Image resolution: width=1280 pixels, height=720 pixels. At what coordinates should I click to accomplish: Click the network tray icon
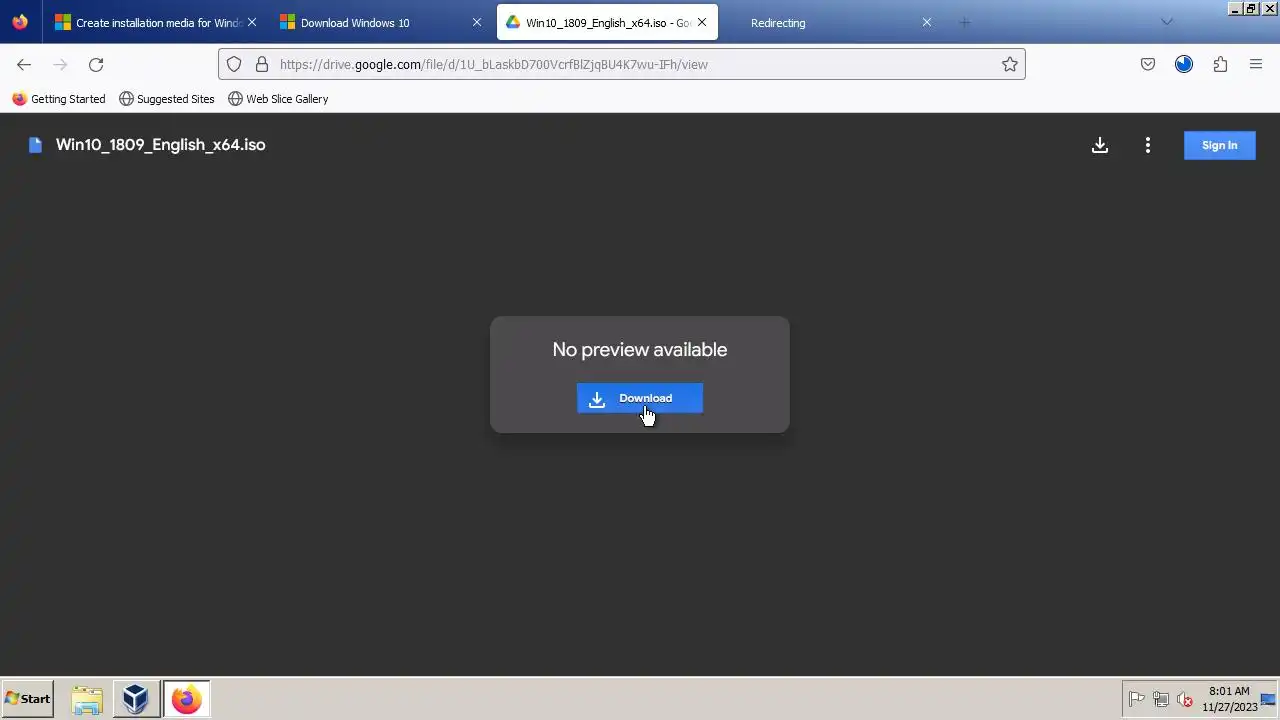coord(1161,700)
